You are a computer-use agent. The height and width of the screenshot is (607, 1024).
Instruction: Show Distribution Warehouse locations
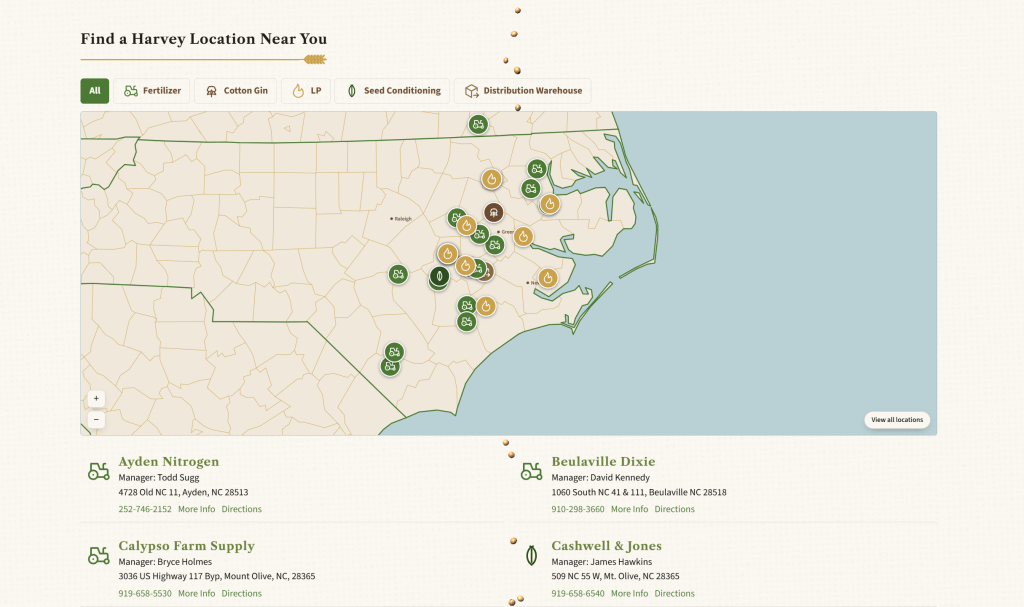pyautogui.click(x=522, y=91)
